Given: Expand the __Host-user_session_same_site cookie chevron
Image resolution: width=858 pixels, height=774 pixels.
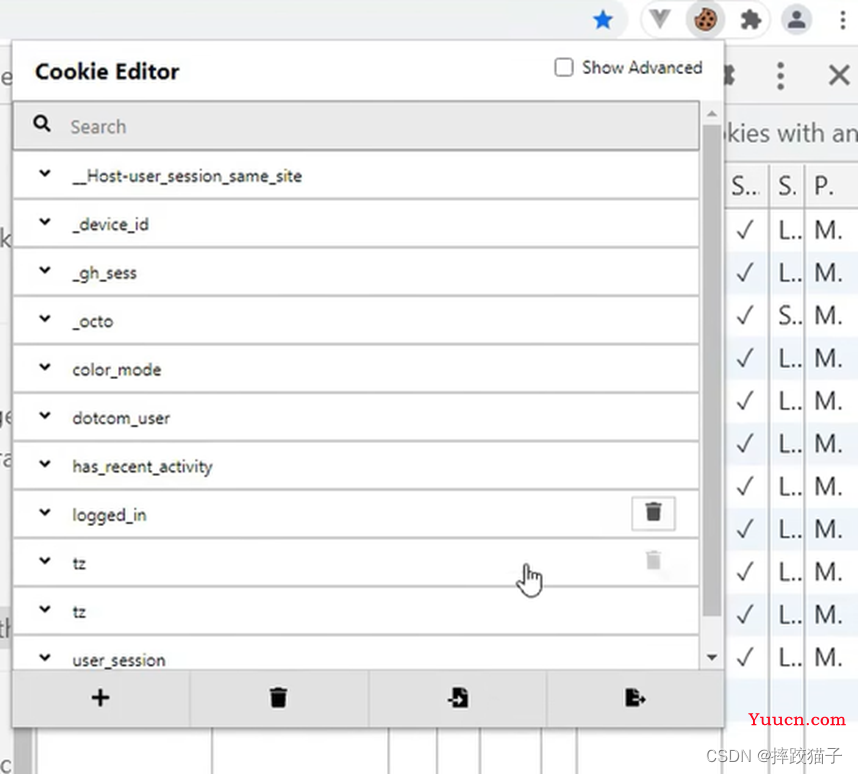Looking at the screenshot, I should click(45, 174).
